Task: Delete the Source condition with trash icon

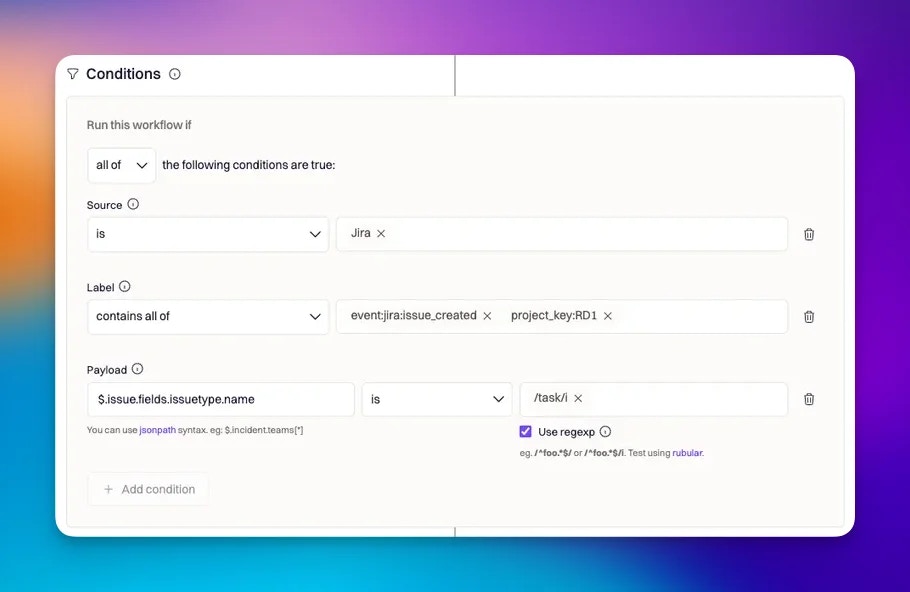Action: click(x=809, y=234)
